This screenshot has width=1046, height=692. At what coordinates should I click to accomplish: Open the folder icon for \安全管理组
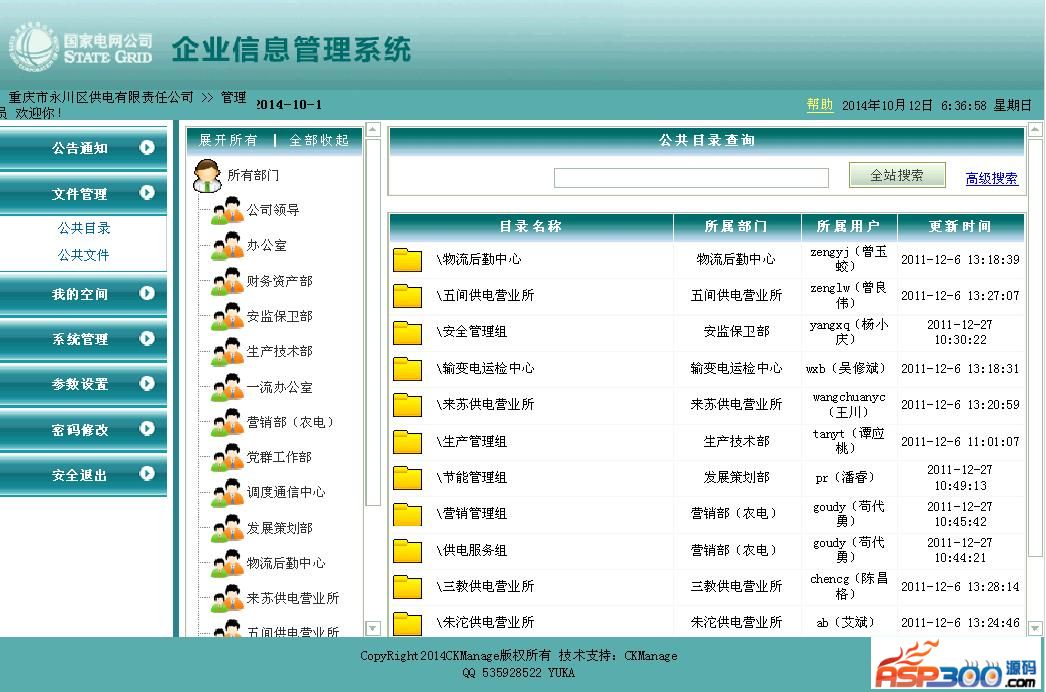pyautogui.click(x=408, y=332)
